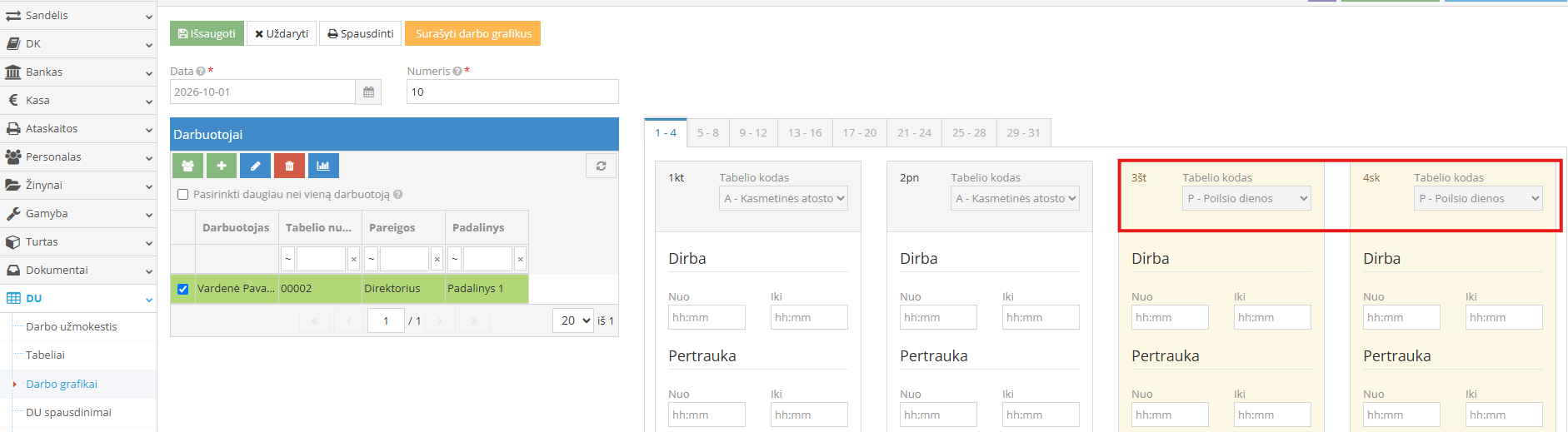Open Tabelio kodas dropdown for 4sk

point(1478,198)
